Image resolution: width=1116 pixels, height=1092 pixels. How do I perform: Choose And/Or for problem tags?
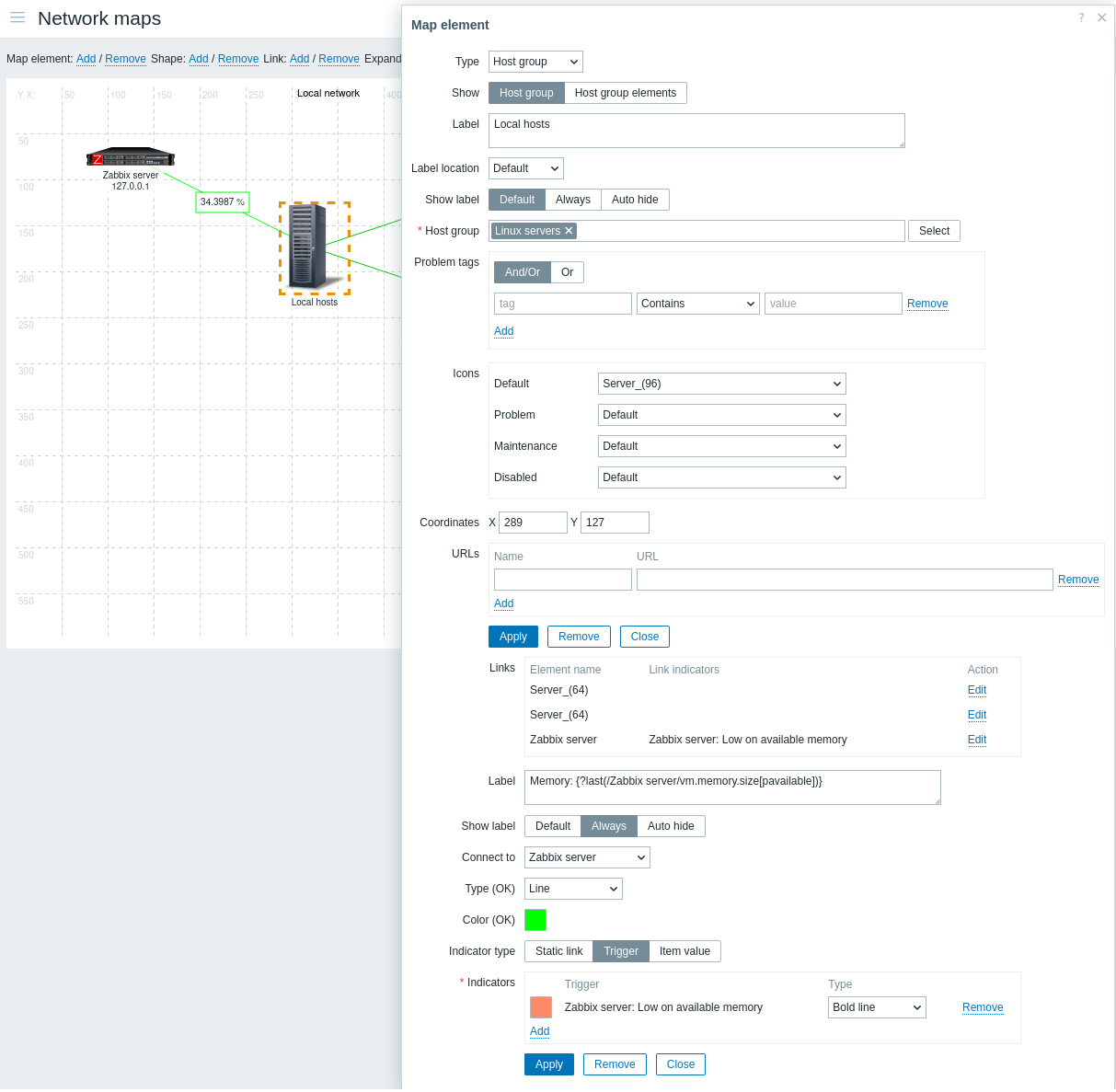[523, 272]
